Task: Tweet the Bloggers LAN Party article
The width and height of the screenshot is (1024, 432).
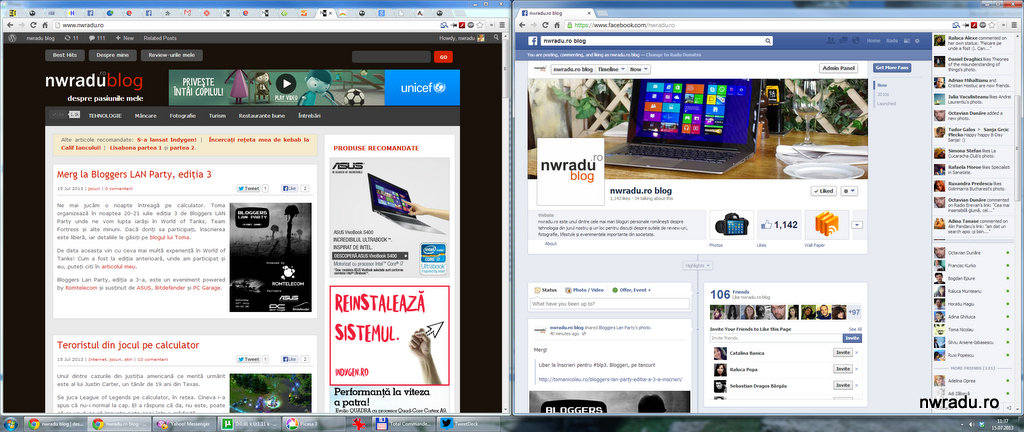Action: 249,188
